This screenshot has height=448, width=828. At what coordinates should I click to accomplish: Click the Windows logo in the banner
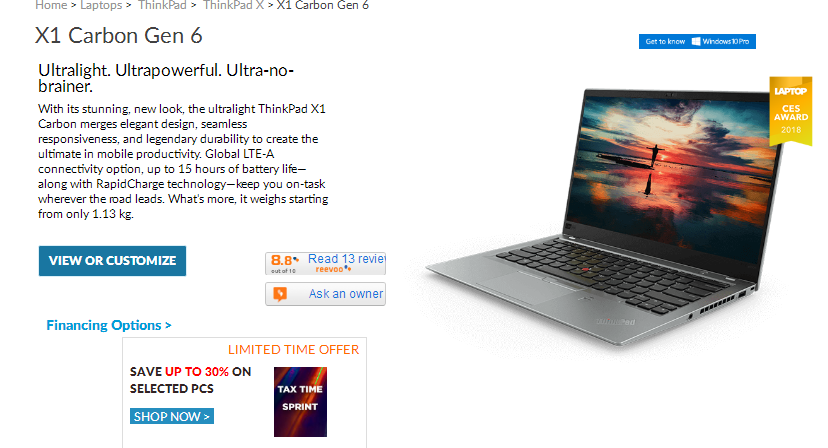pyautogui.click(x=696, y=41)
